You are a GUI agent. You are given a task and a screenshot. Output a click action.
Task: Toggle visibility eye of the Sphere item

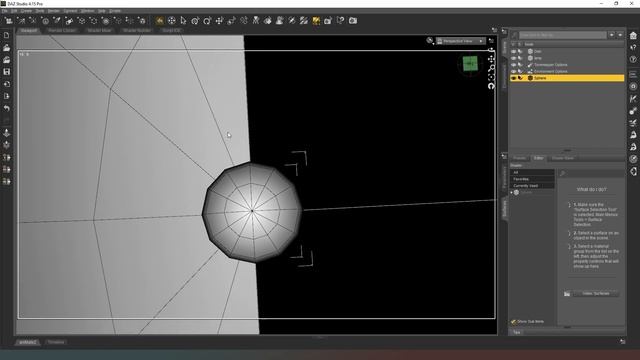(x=513, y=78)
